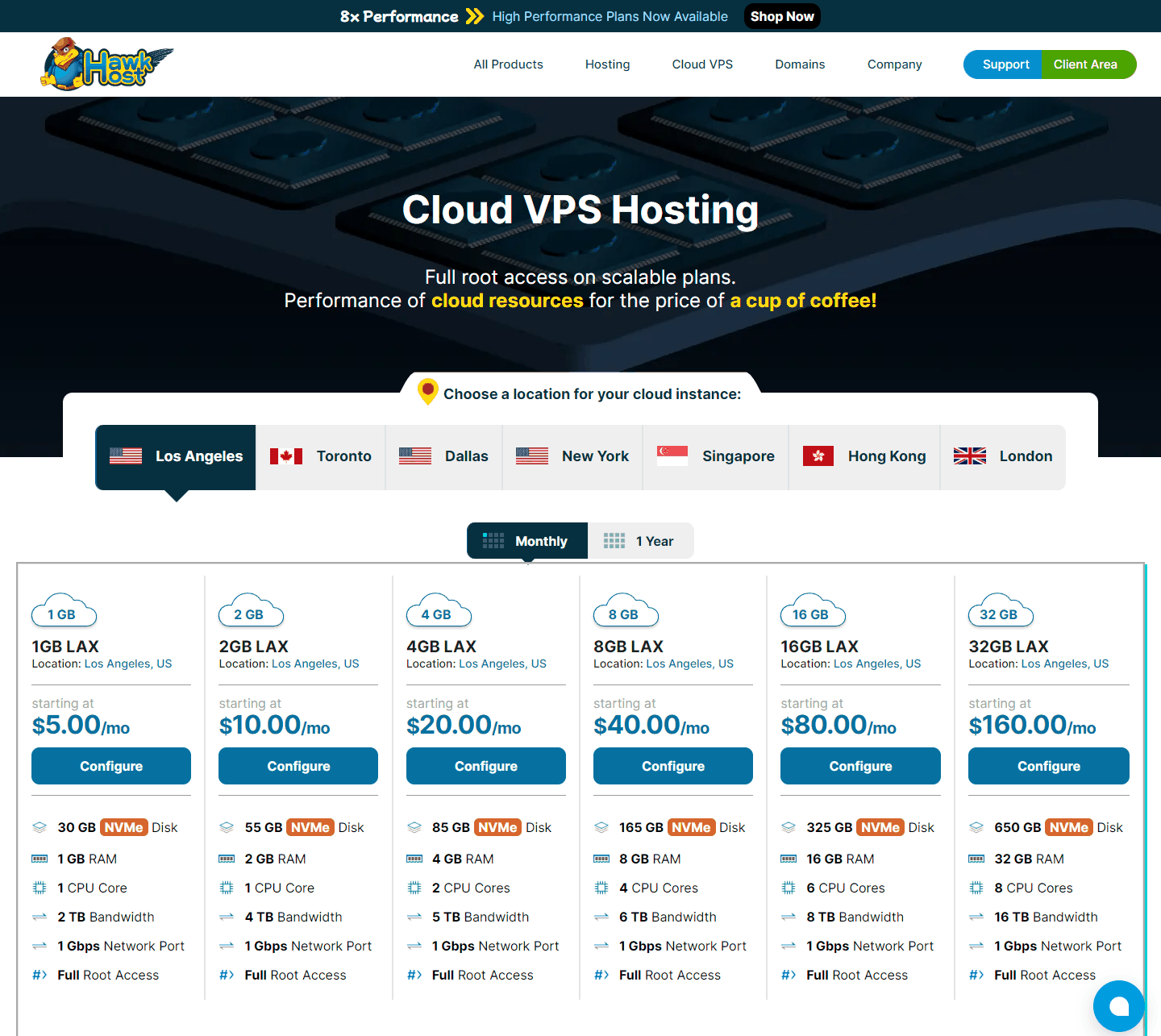
Task: Click the grid icon on the Monthly toggle
Action: [493, 541]
